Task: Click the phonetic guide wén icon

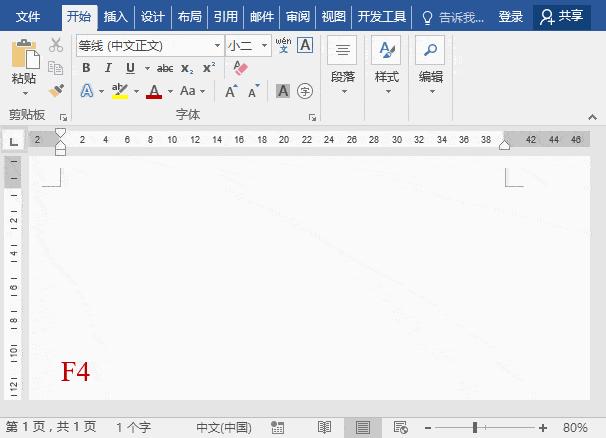Action: click(283, 45)
